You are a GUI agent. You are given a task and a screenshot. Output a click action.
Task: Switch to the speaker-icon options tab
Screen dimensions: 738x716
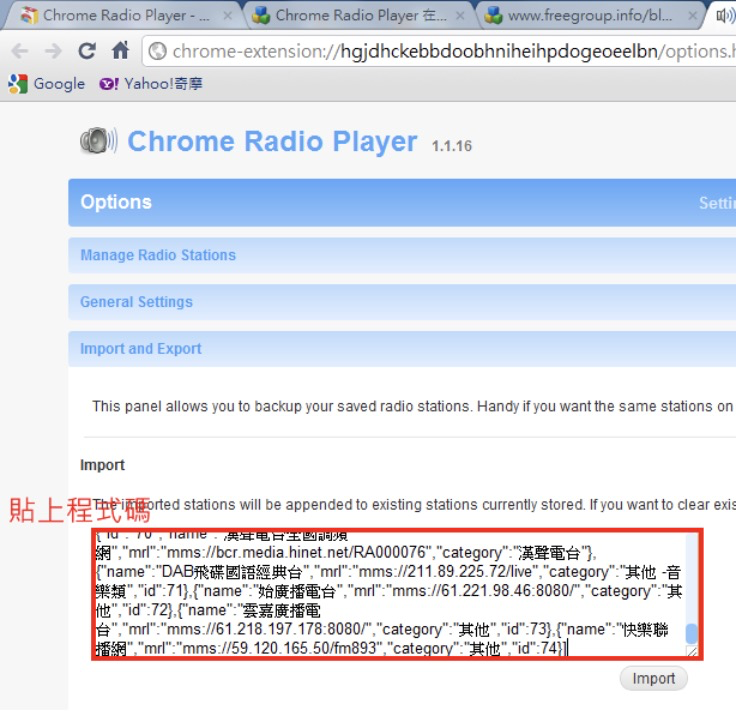tap(724, 16)
